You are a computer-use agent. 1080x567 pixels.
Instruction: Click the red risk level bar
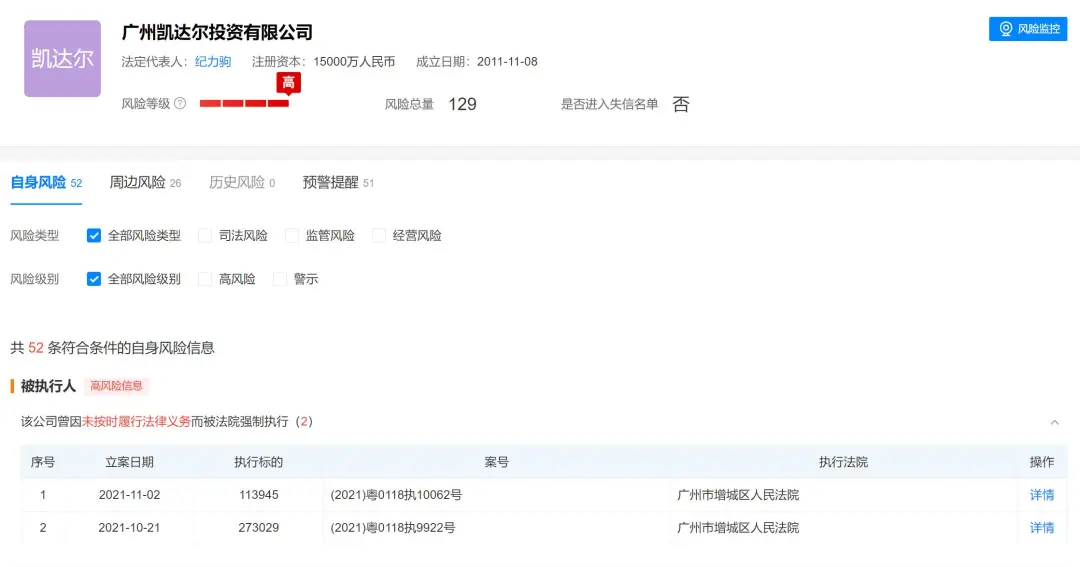tap(244, 103)
